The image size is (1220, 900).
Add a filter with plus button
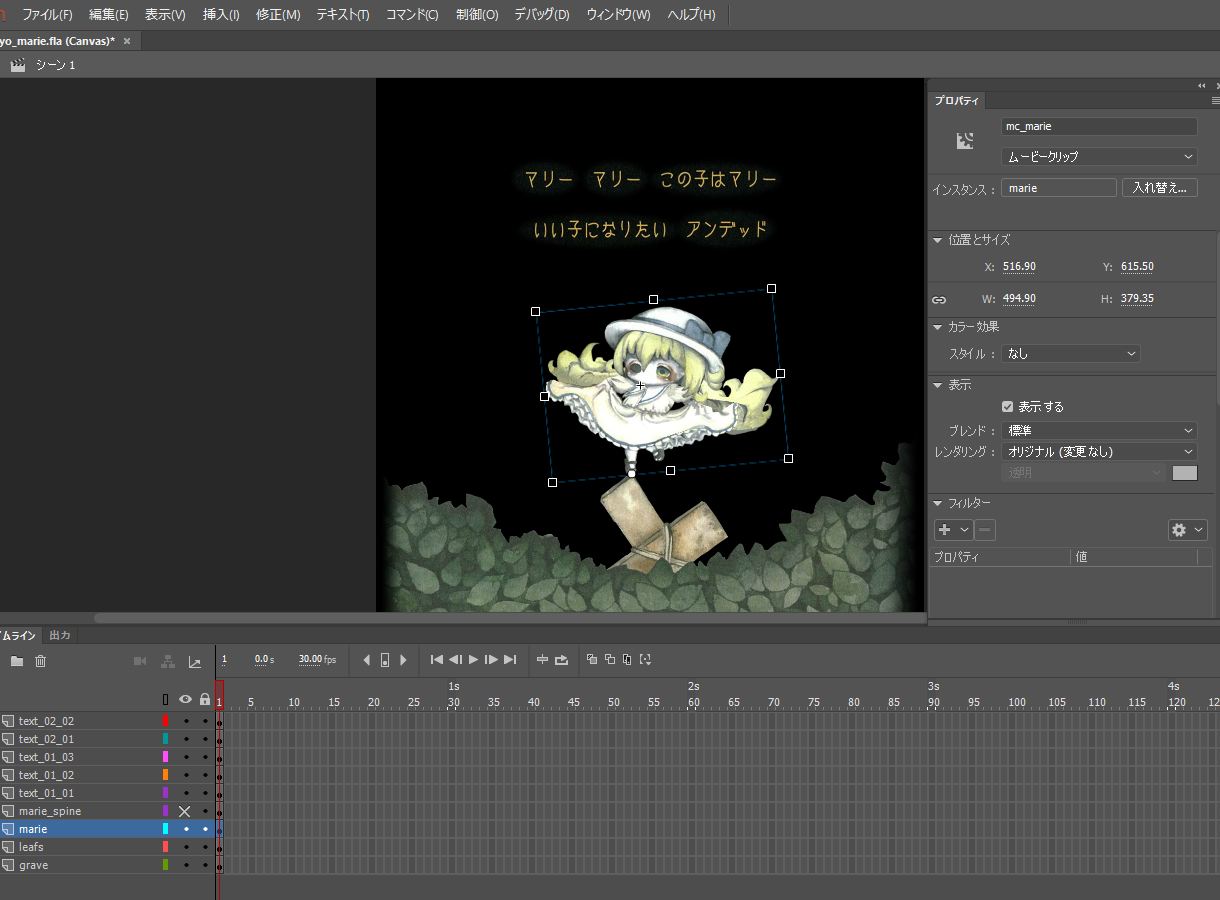pos(945,530)
